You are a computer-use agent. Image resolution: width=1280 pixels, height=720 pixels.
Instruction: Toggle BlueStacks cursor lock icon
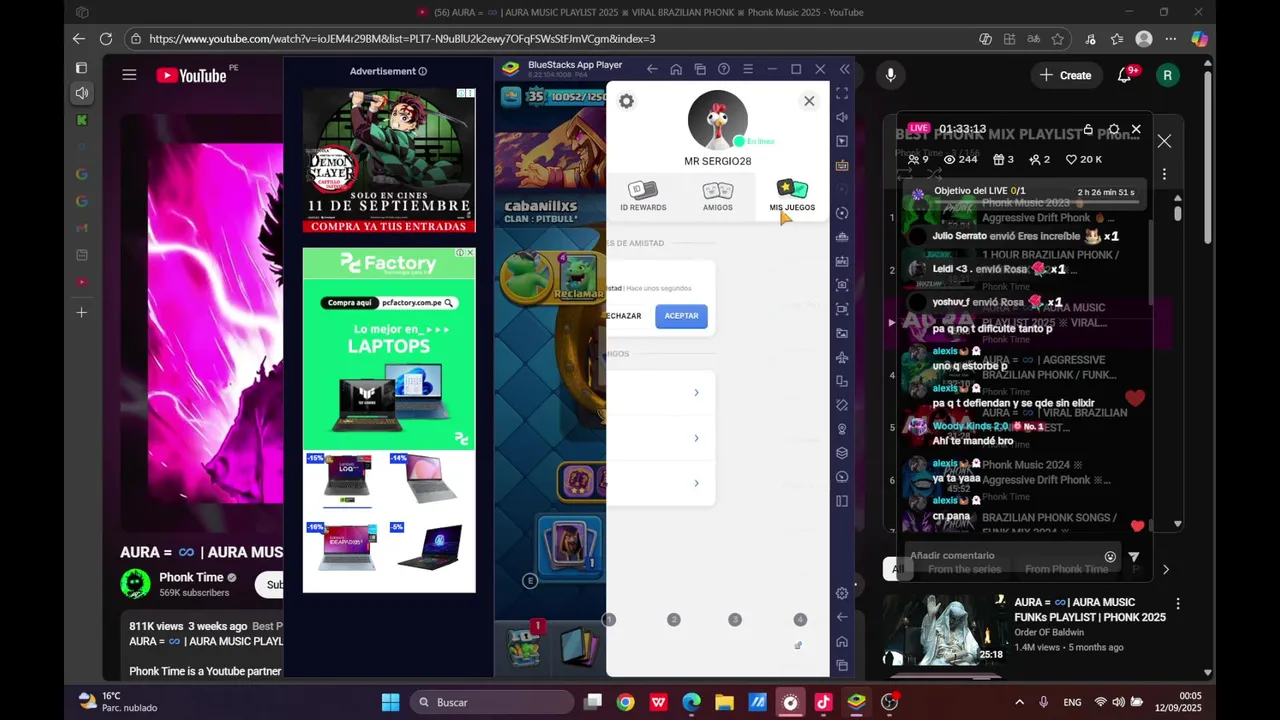point(842,141)
